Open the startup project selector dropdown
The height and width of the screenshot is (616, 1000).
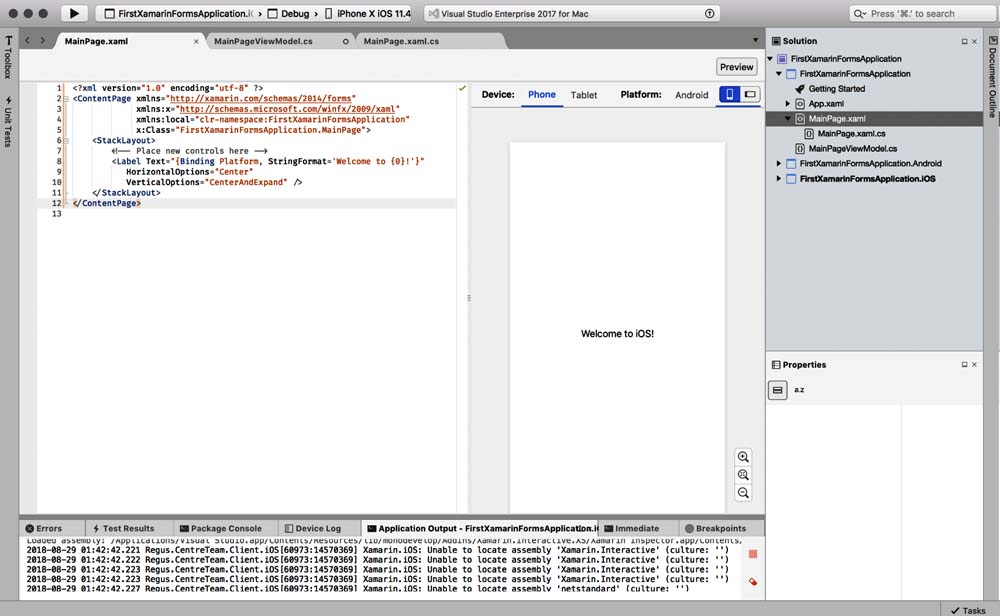point(179,13)
